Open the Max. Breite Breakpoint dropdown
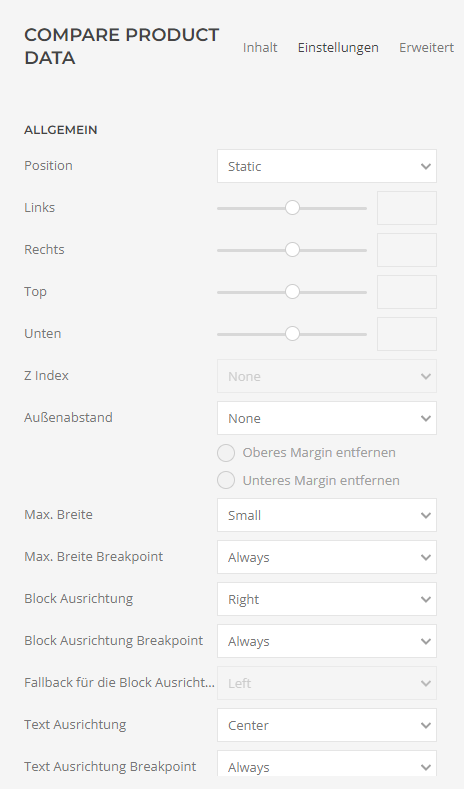 [x=327, y=557]
